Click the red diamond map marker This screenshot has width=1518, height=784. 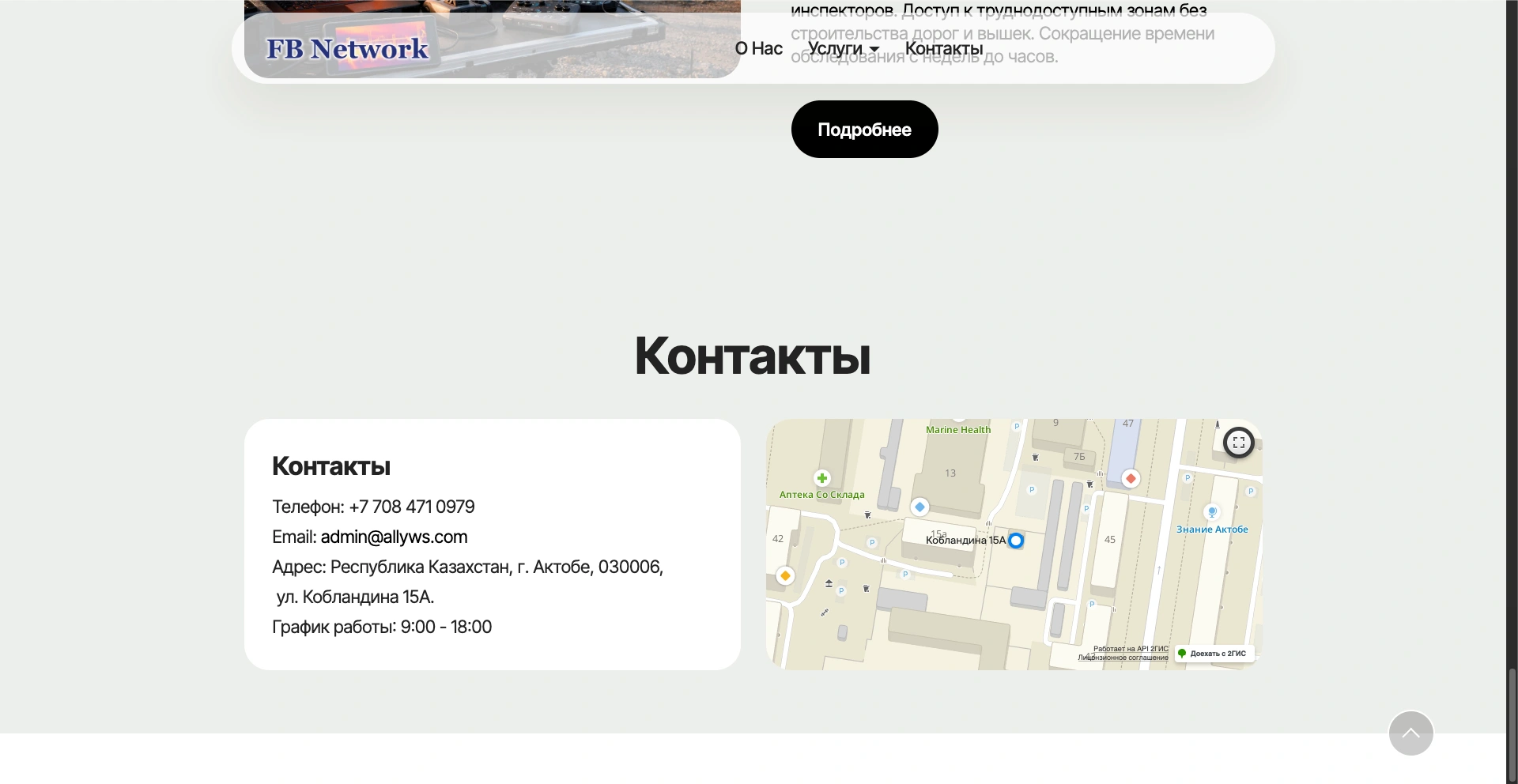[x=1131, y=478]
